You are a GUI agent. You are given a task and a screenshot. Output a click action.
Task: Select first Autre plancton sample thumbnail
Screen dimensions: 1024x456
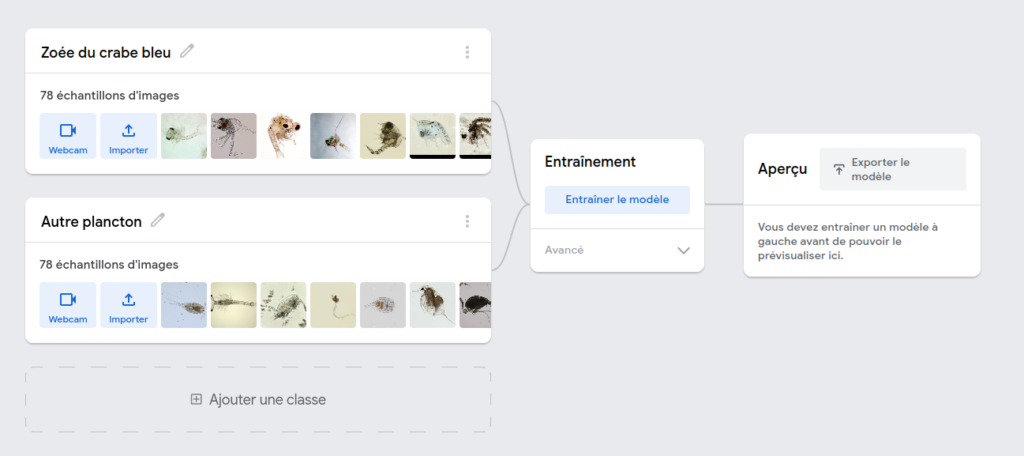184,305
